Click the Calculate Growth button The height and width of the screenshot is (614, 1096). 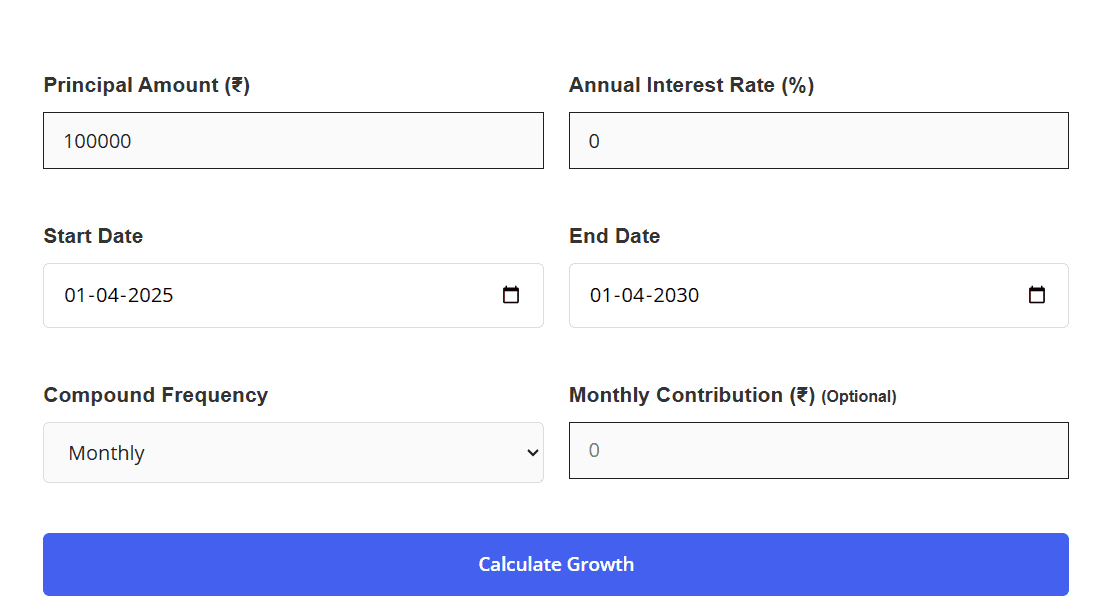tap(556, 564)
